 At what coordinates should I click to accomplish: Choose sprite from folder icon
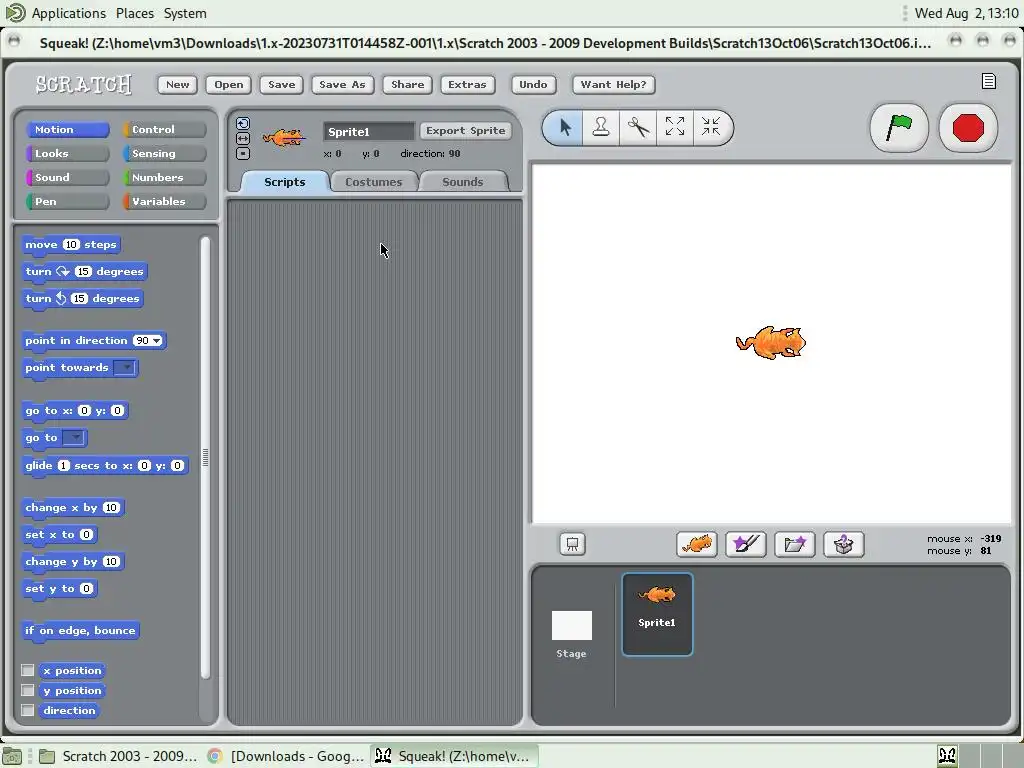point(795,544)
